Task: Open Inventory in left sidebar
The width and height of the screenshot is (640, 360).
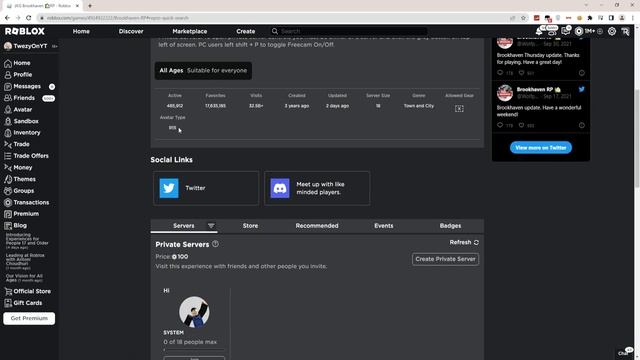Action: pos(22,133)
